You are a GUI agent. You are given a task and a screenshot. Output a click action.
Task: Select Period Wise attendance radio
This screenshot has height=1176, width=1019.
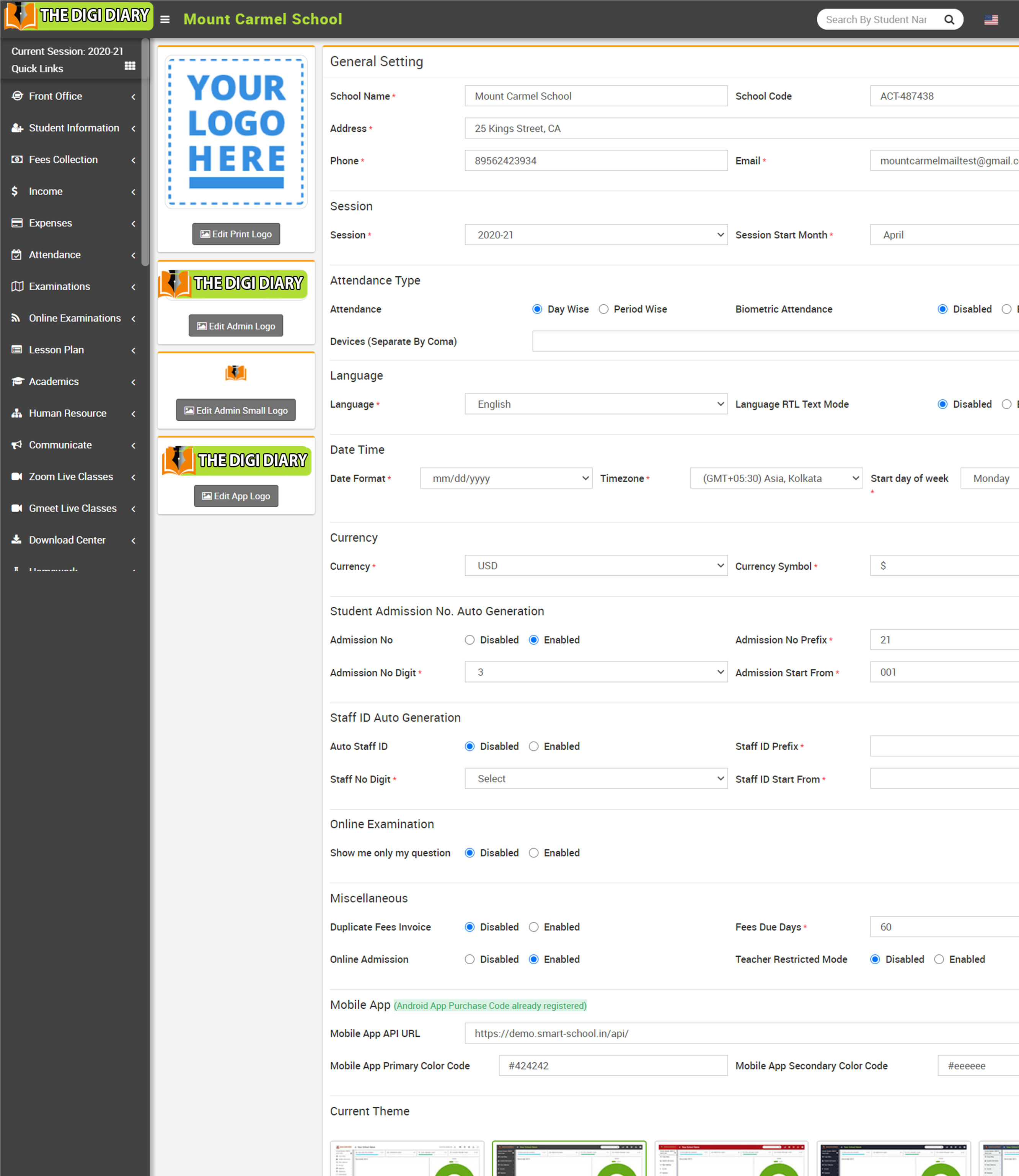tap(603, 309)
